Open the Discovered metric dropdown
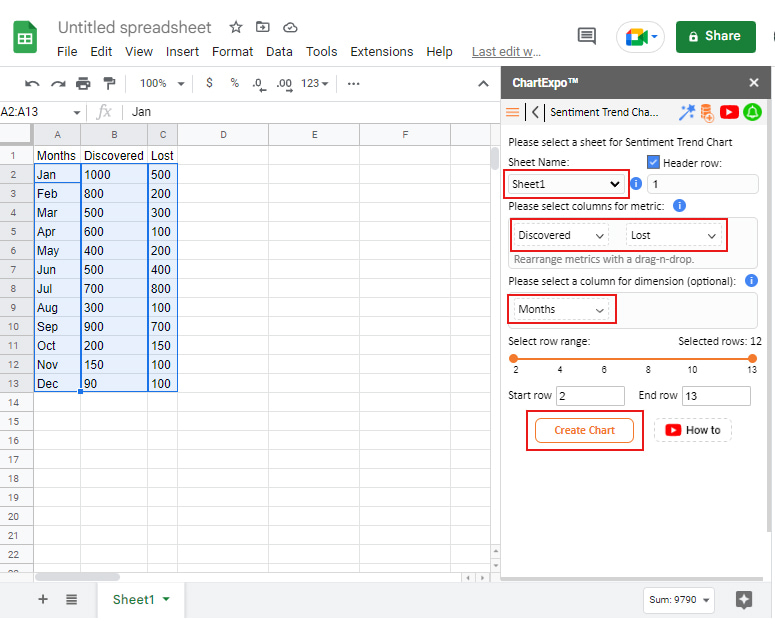The image size is (775, 636). click(x=561, y=235)
